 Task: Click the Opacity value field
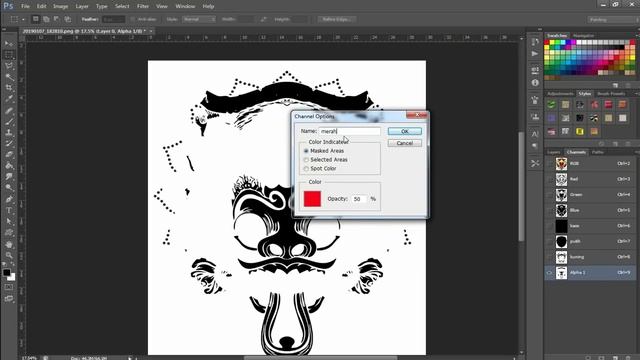click(x=358, y=199)
